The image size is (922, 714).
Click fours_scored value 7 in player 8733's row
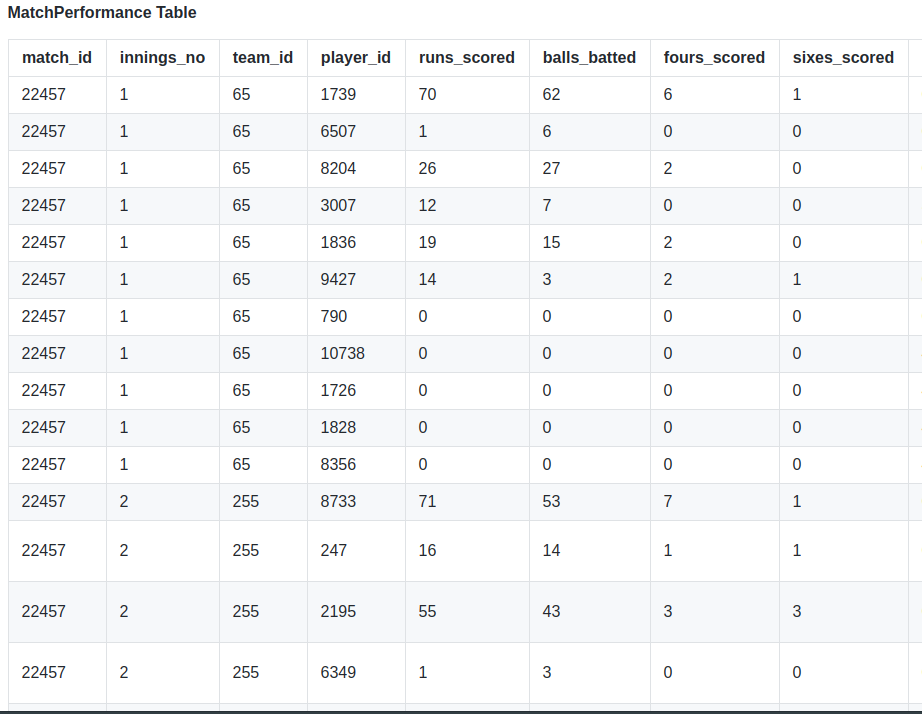coord(668,502)
